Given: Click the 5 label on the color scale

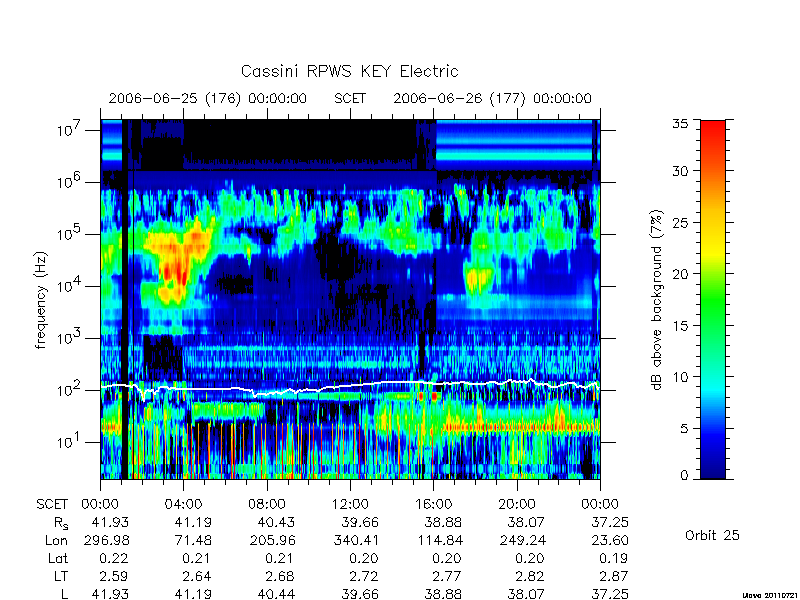Looking at the screenshot, I should point(684,428).
